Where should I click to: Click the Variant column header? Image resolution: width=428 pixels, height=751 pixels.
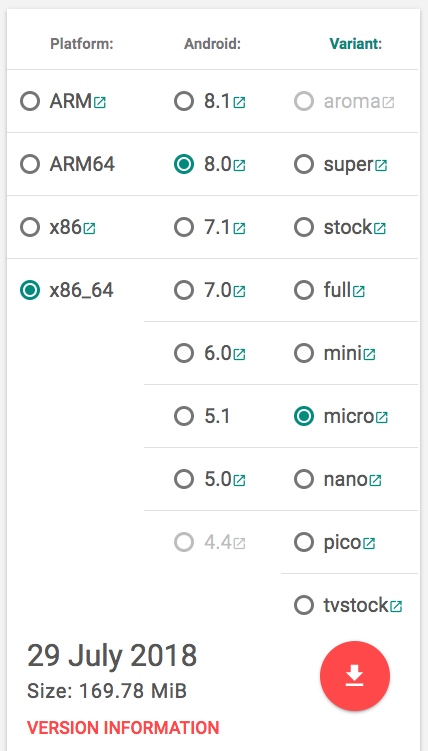(x=356, y=44)
